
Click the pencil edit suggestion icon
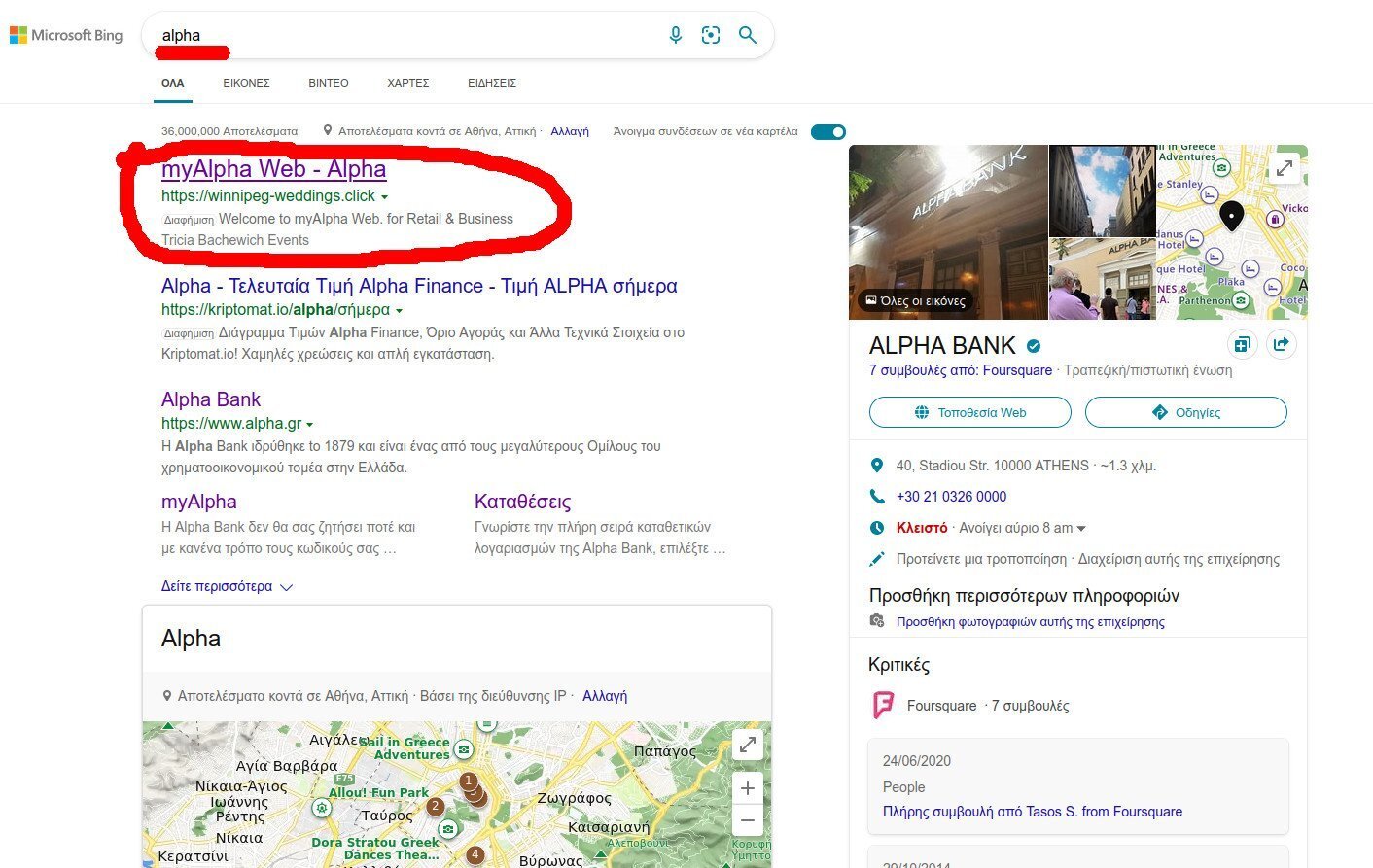877,559
